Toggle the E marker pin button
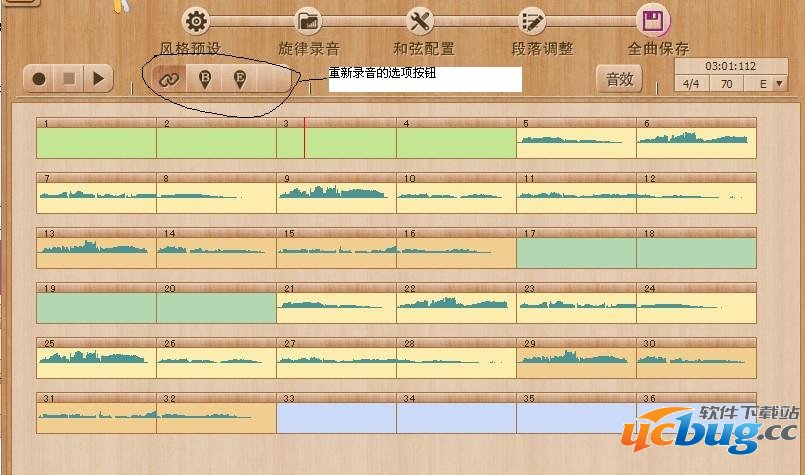 coord(239,80)
